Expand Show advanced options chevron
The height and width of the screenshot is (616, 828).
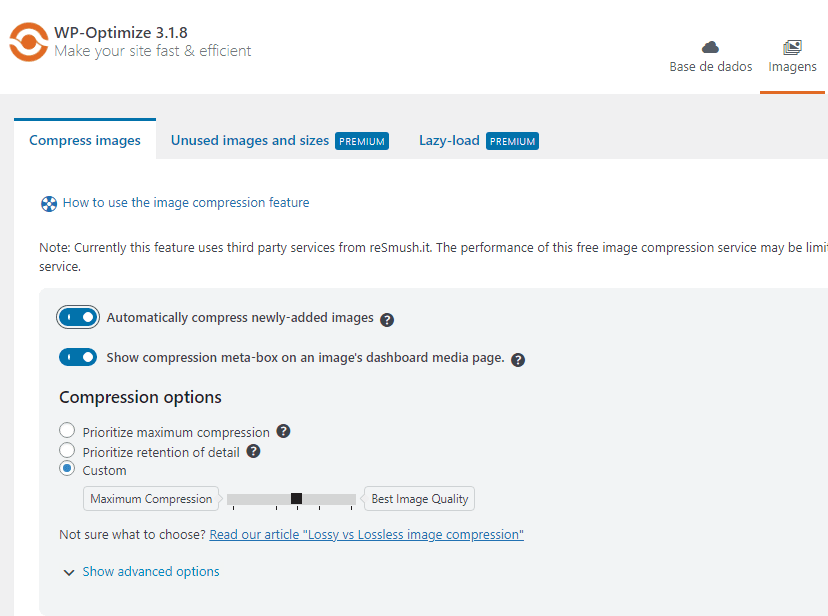69,572
